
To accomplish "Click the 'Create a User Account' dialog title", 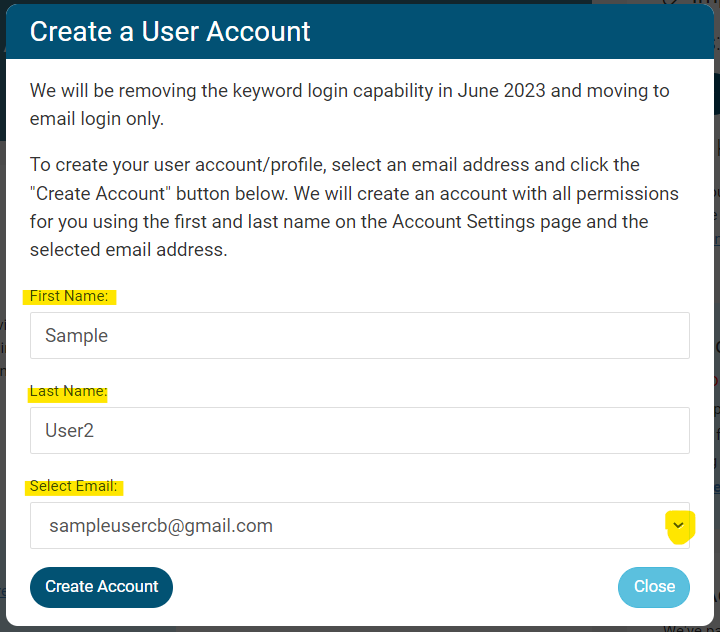I will point(170,32).
